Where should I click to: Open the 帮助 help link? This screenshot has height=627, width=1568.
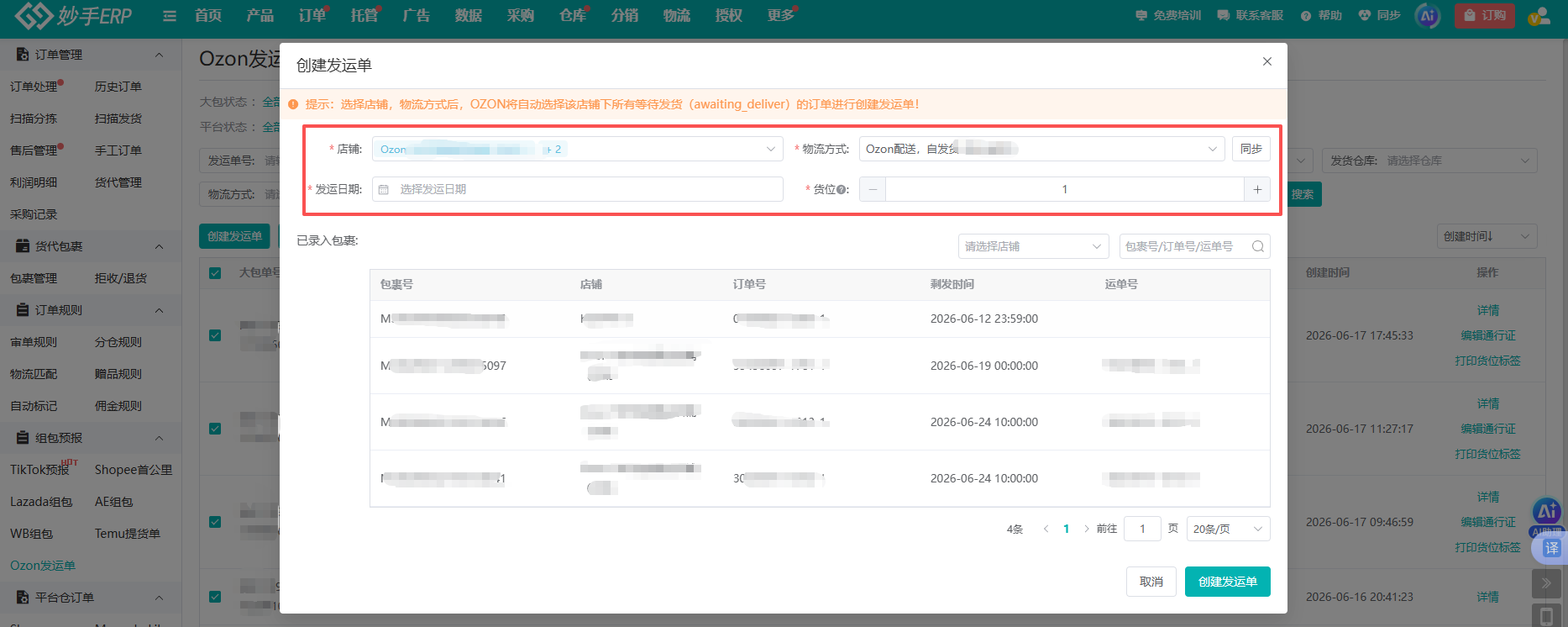(1321, 15)
